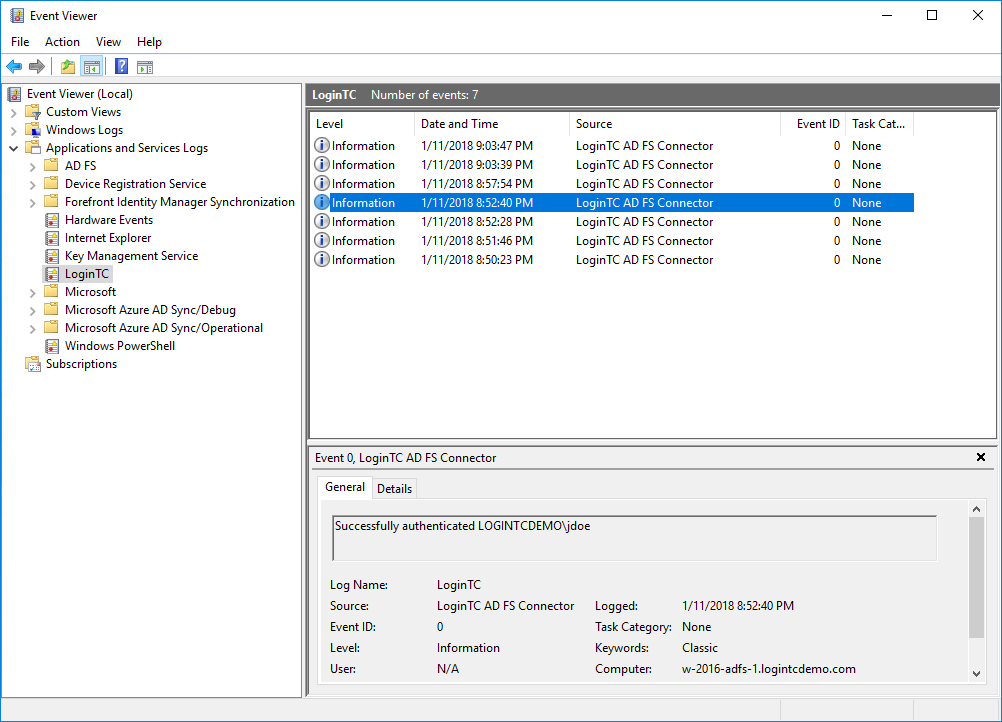Click the Windows PowerShell log icon
The width and height of the screenshot is (1002, 722).
[x=52, y=346]
